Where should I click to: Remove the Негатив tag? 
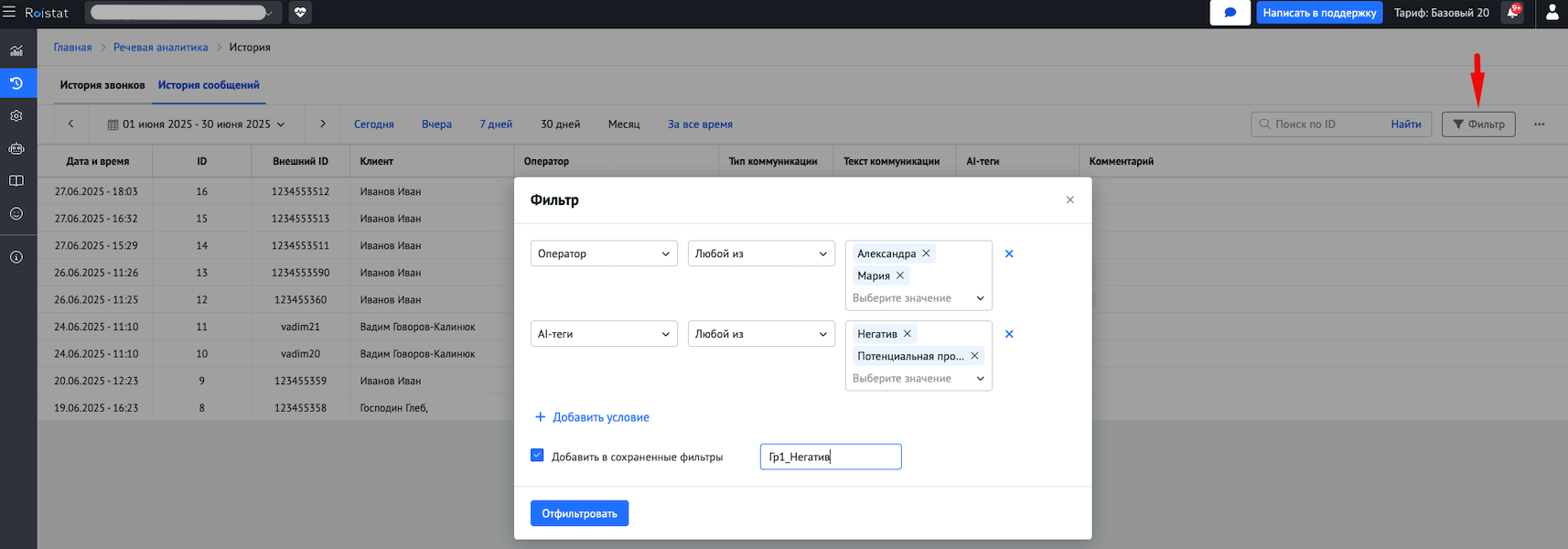coord(908,334)
